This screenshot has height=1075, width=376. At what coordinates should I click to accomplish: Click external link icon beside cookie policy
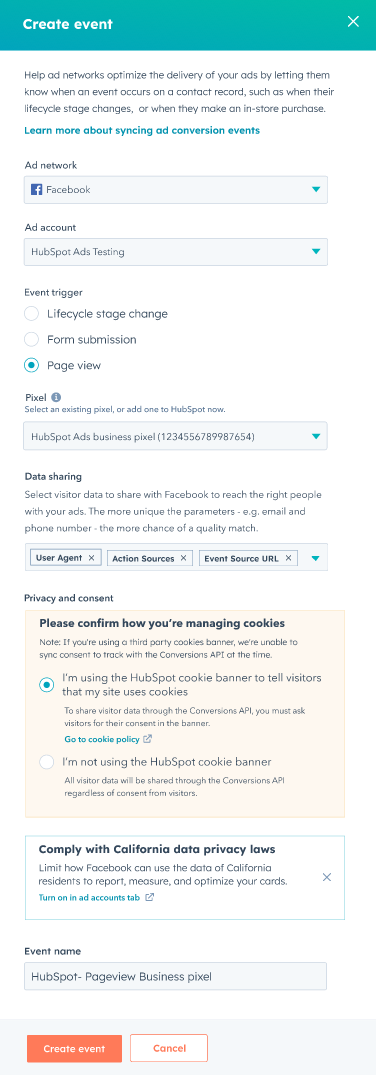pyautogui.click(x=148, y=740)
